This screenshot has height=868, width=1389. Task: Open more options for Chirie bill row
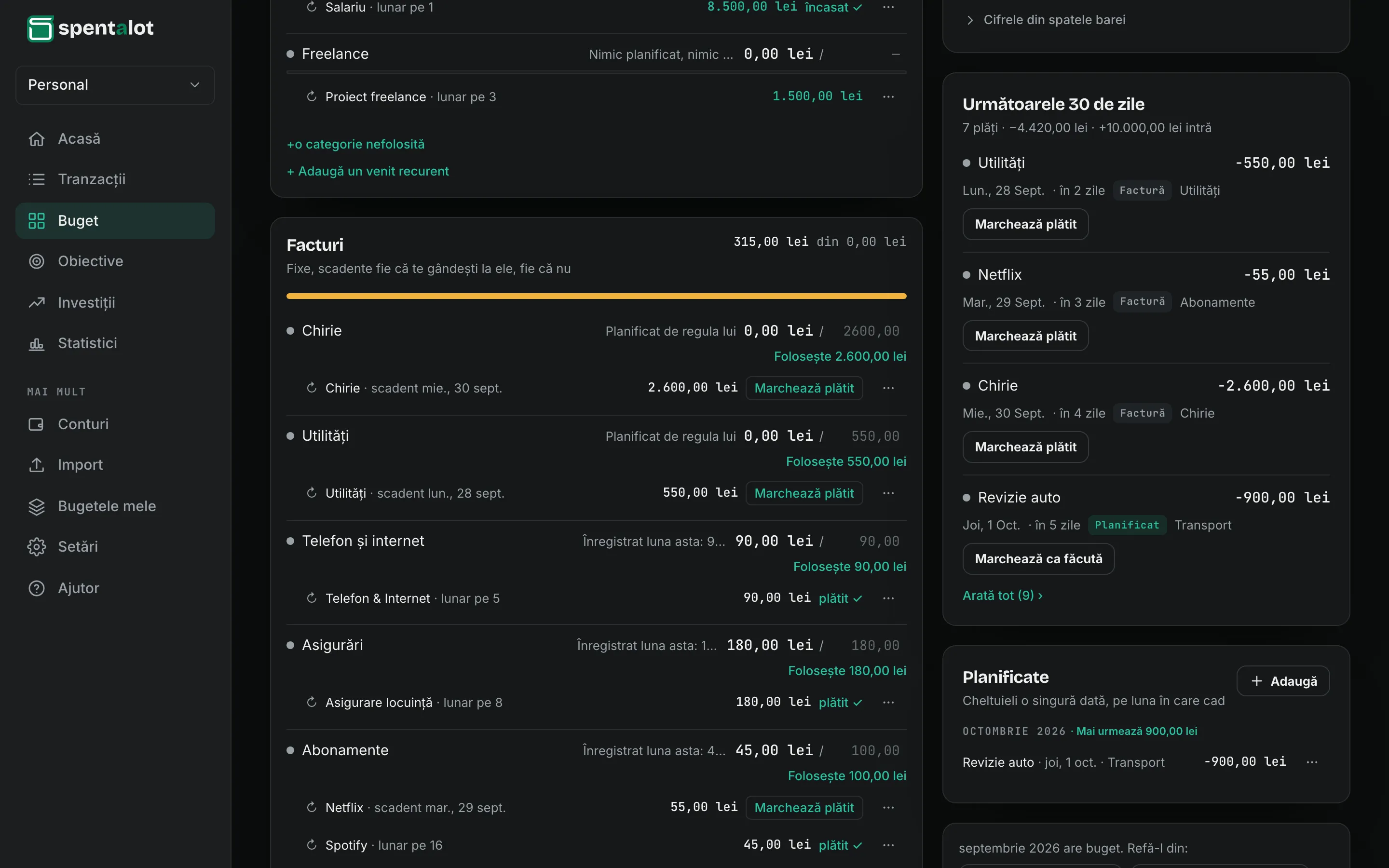888,388
